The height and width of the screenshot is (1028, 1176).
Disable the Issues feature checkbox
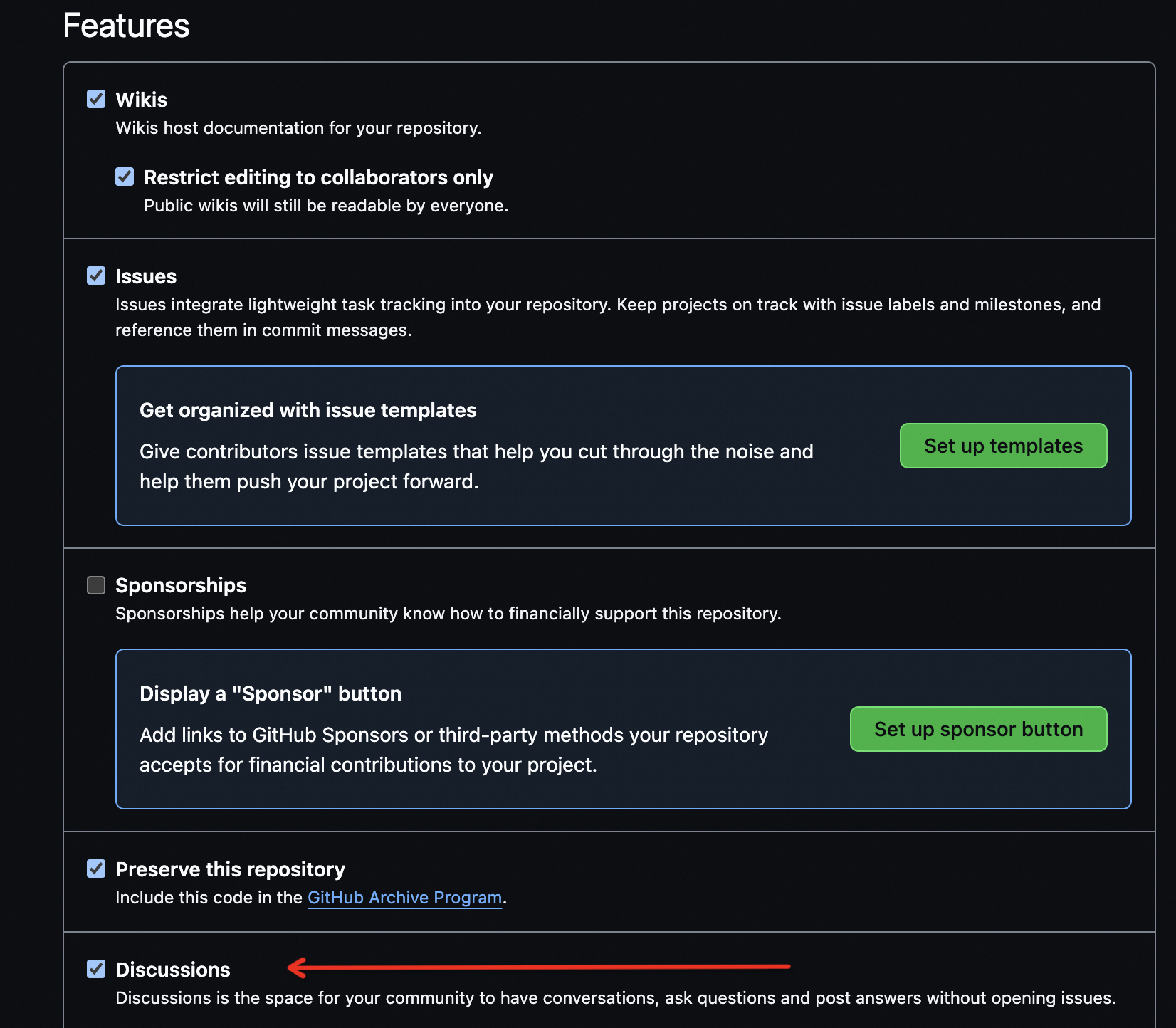click(96, 276)
